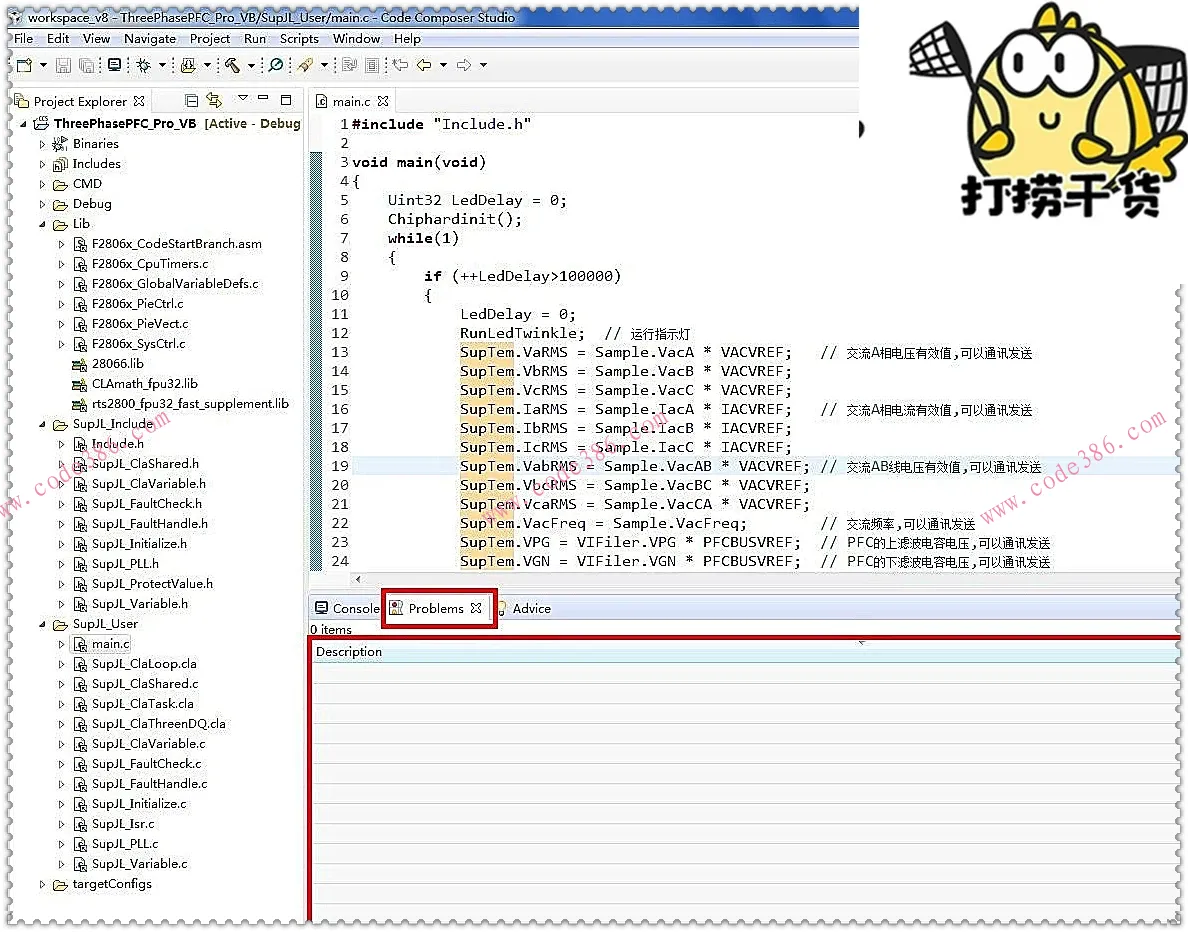
Task: Click the Description column header
Action: (349, 652)
